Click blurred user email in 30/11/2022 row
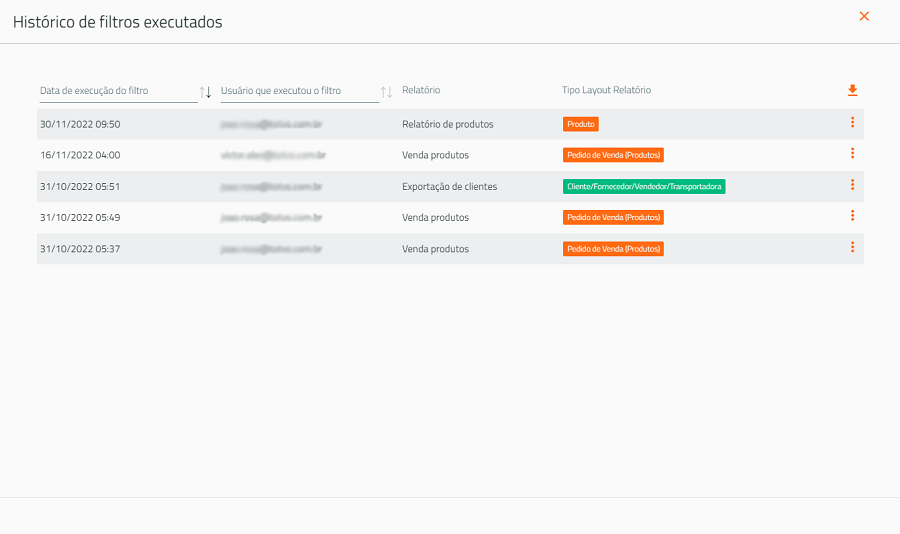This screenshot has width=900, height=534. (x=271, y=125)
